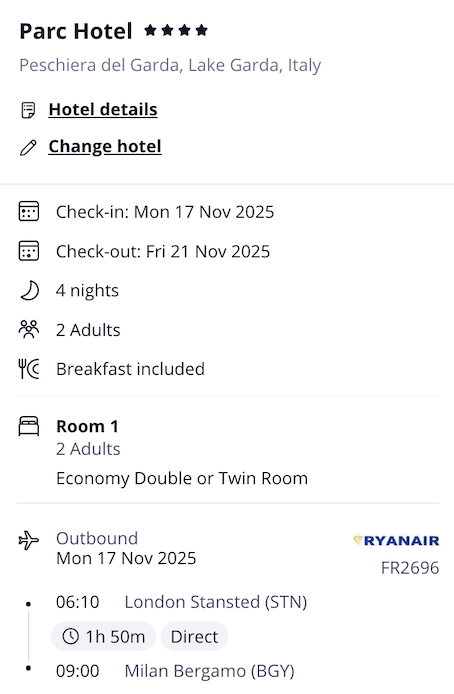The image size is (454, 694).
Task: Click the fork and moon meal icon
Action: (29, 369)
